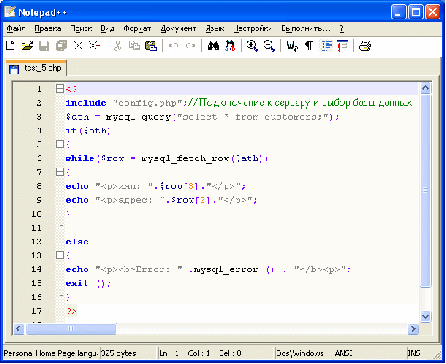The image size is (446, 364).
Task: Copy selection using the Copy toolbar icon
Action: click(x=134, y=46)
